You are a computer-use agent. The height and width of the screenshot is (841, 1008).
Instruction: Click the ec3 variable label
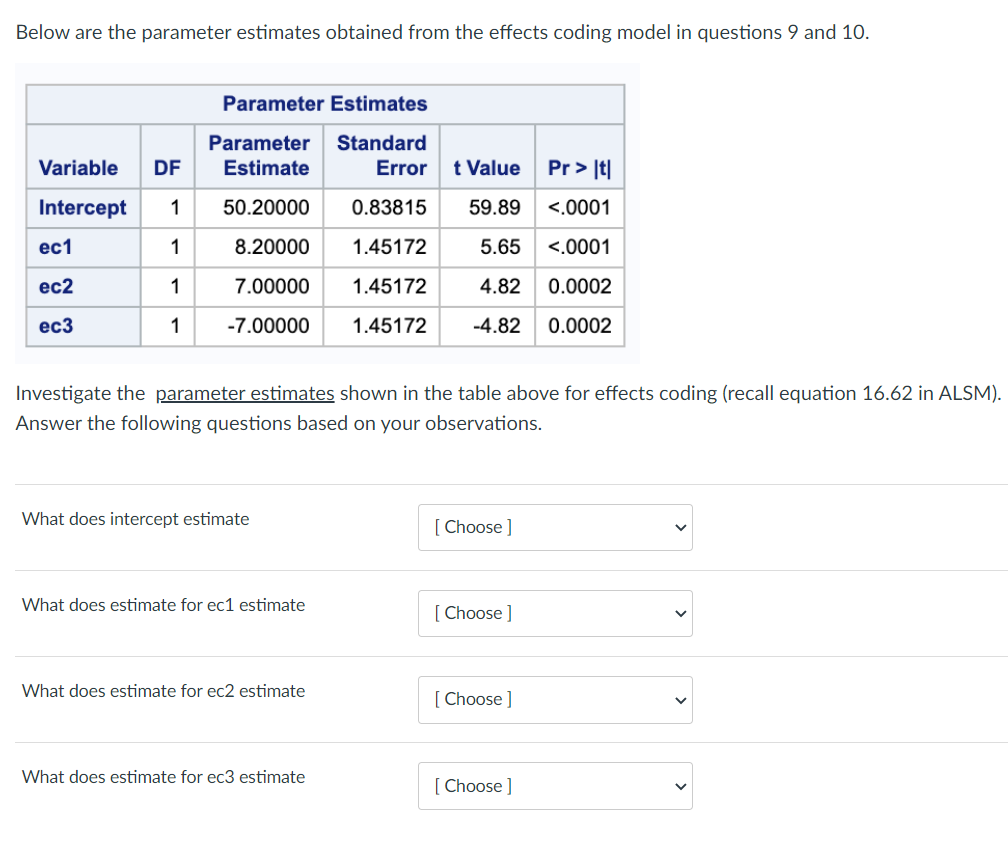pos(52,326)
